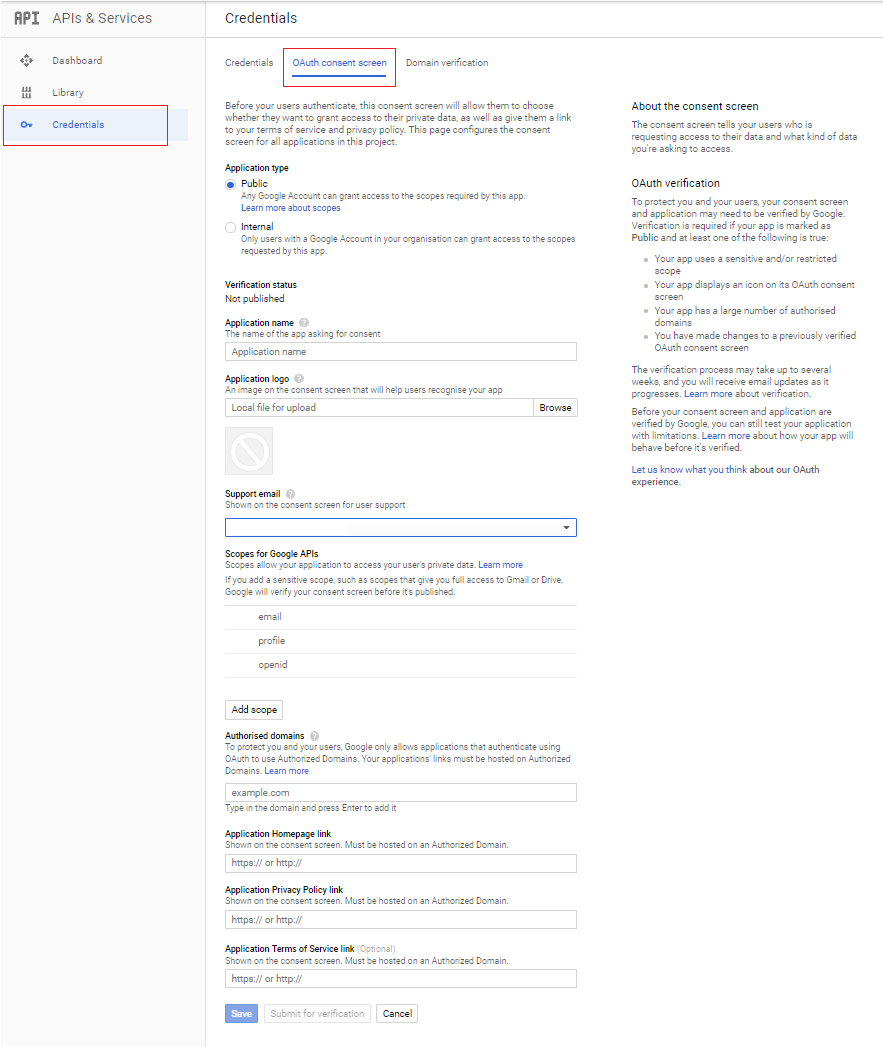Click Browse to upload a logo
The image size is (883, 1047).
click(555, 407)
